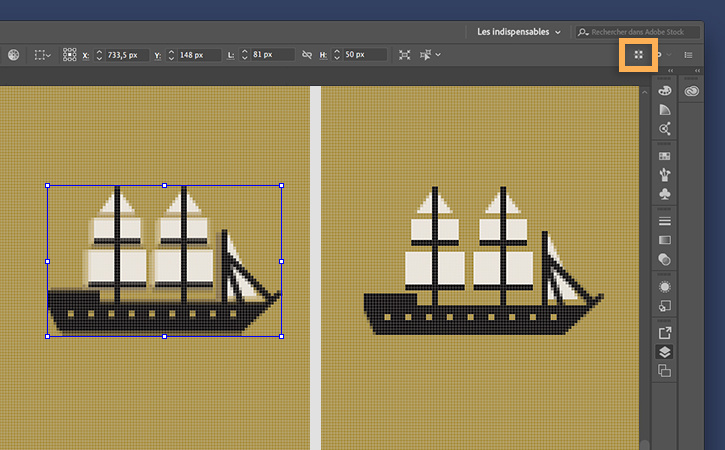Open the Color panel palette icon
The width and height of the screenshot is (725, 450).
coord(664,91)
